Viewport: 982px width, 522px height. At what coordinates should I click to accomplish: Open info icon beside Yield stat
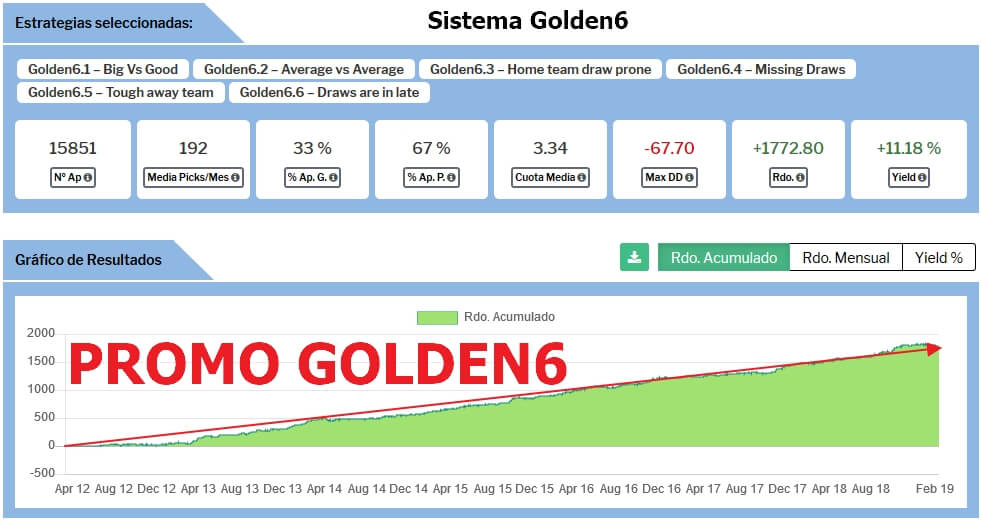(922, 177)
